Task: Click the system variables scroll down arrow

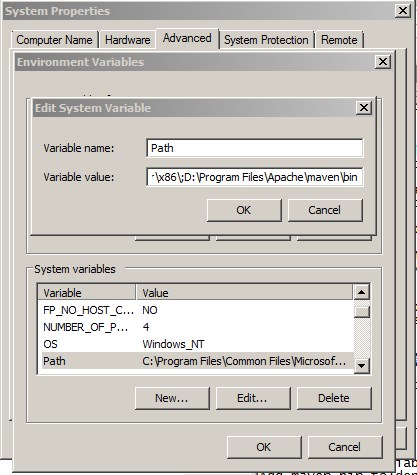Action: coord(362,365)
